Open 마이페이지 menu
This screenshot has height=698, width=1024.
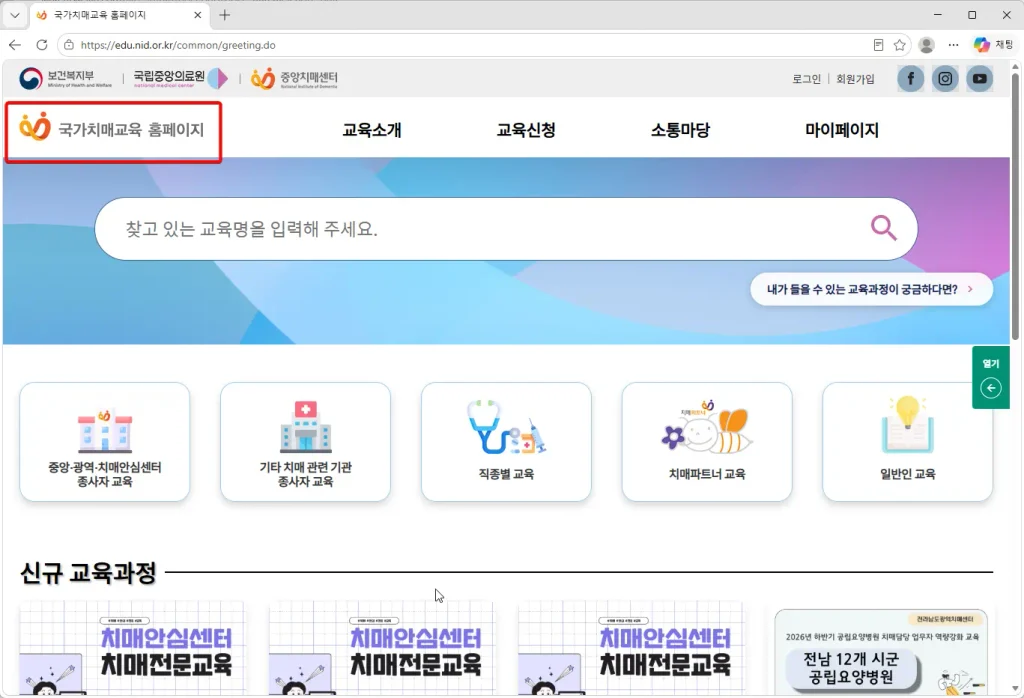click(x=842, y=130)
